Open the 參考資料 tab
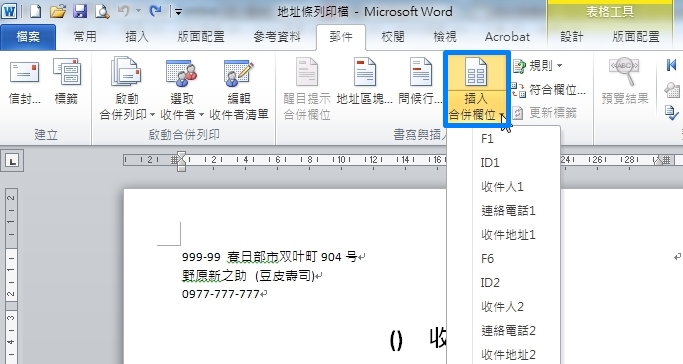 pos(277,37)
